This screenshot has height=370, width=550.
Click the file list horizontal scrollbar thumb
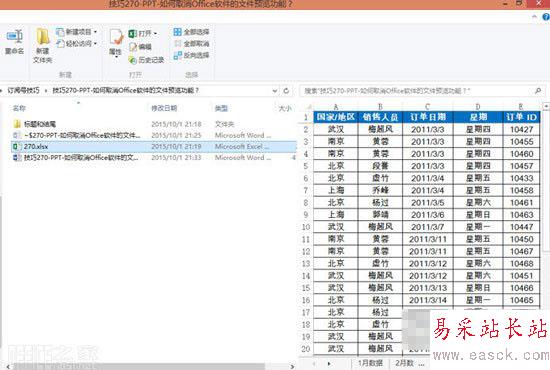139,366
